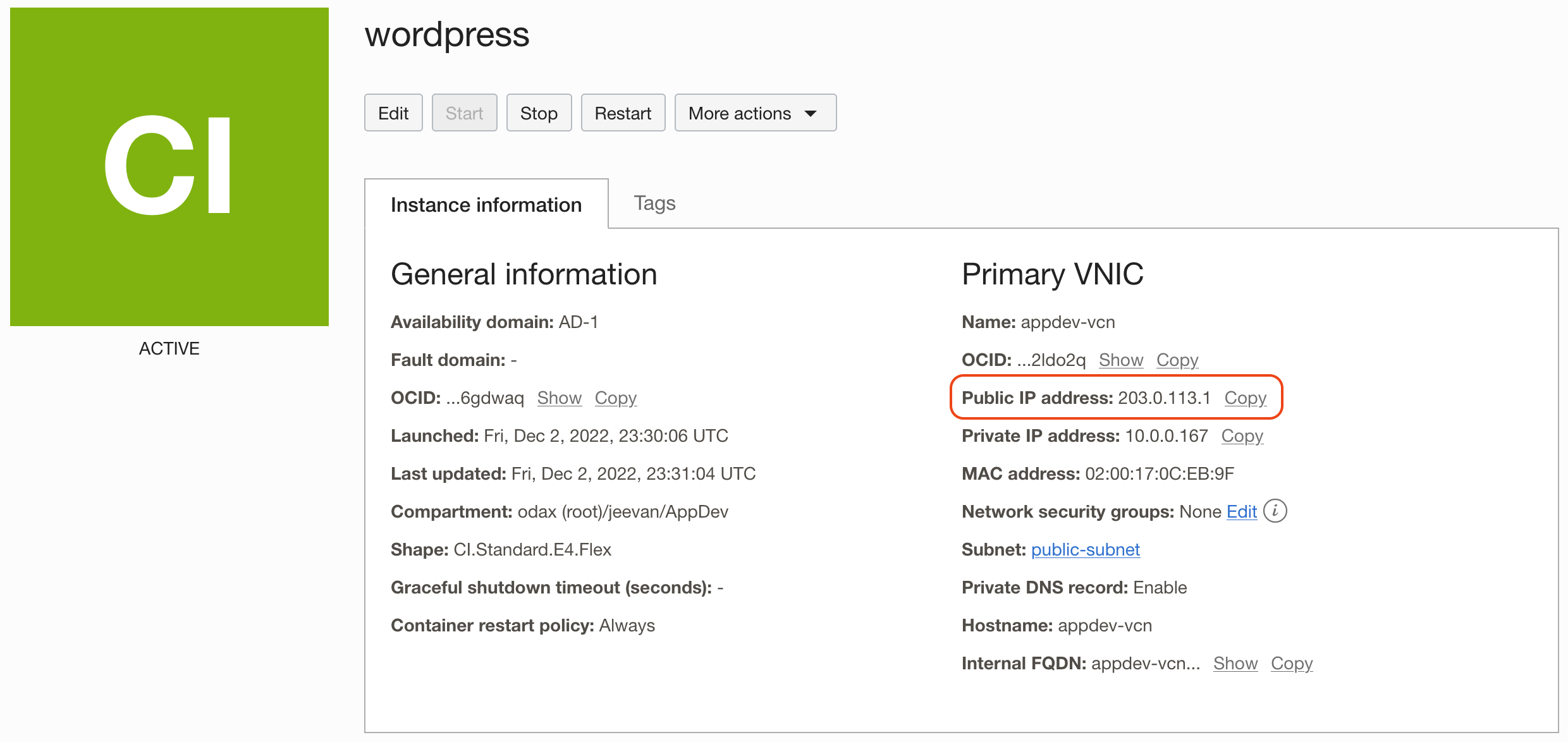Restart the wordpress container instance
Screen dimensions: 1568x742
coord(623,113)
